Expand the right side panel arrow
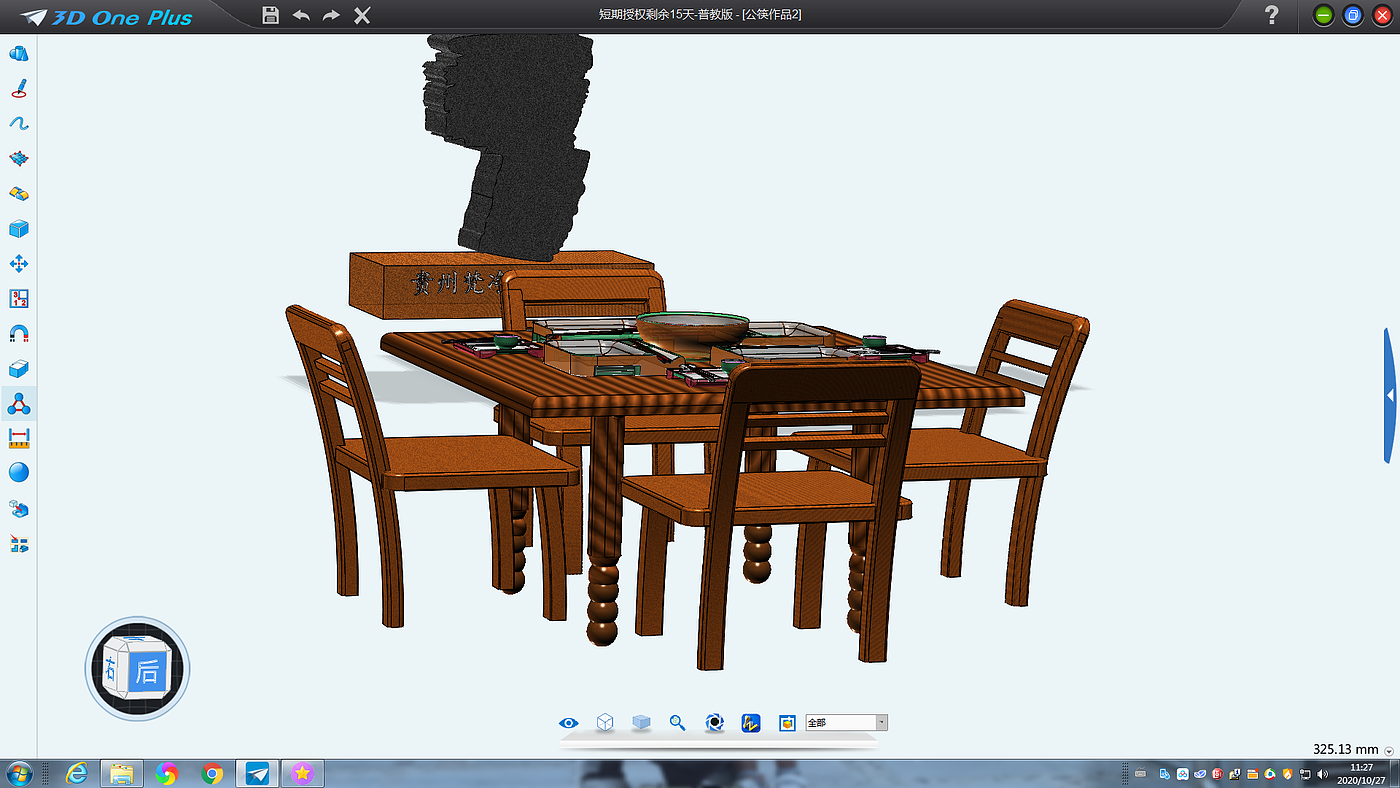 point(1391,396)
